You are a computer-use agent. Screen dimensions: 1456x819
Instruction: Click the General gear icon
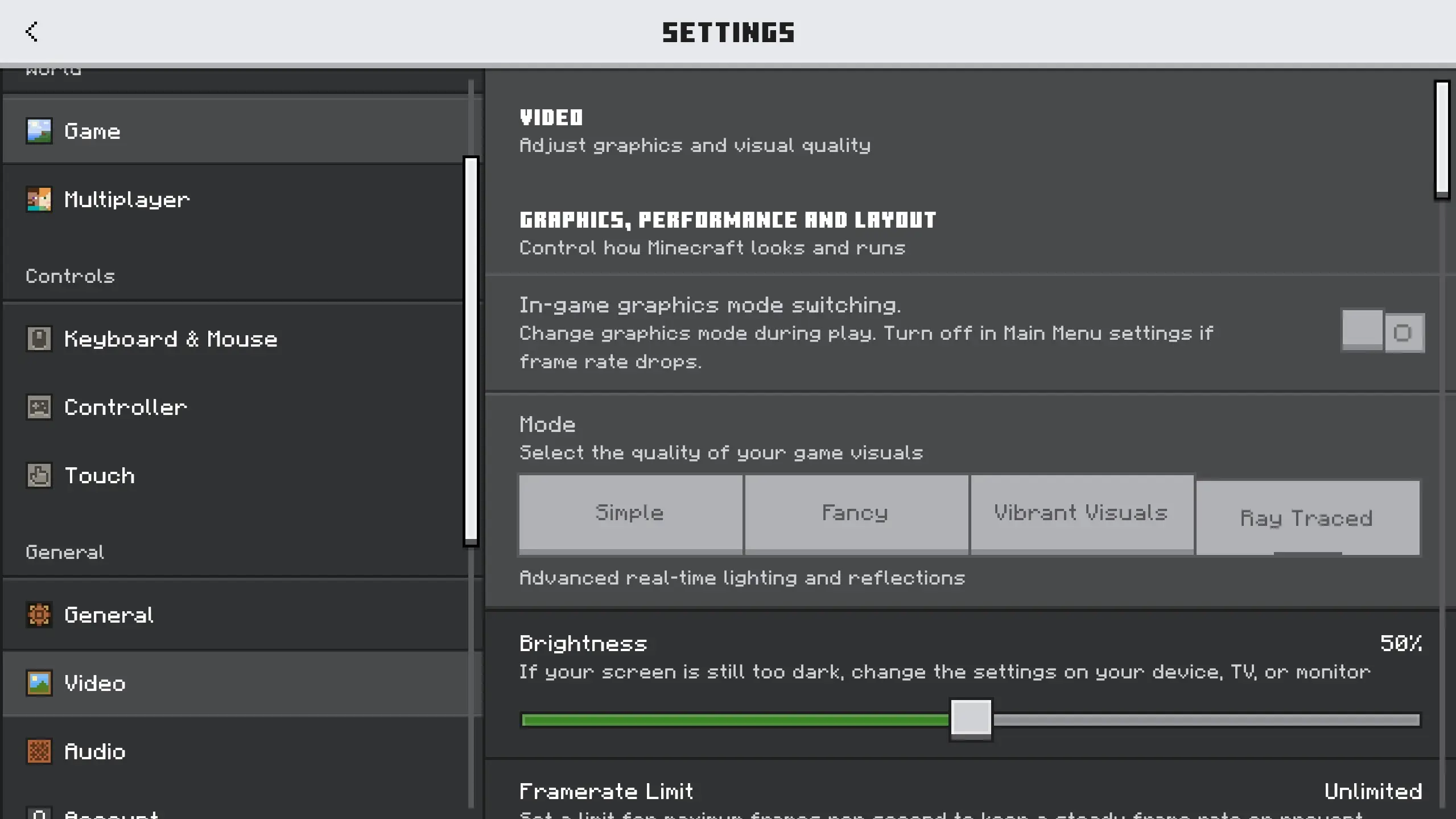pos(39,615)
